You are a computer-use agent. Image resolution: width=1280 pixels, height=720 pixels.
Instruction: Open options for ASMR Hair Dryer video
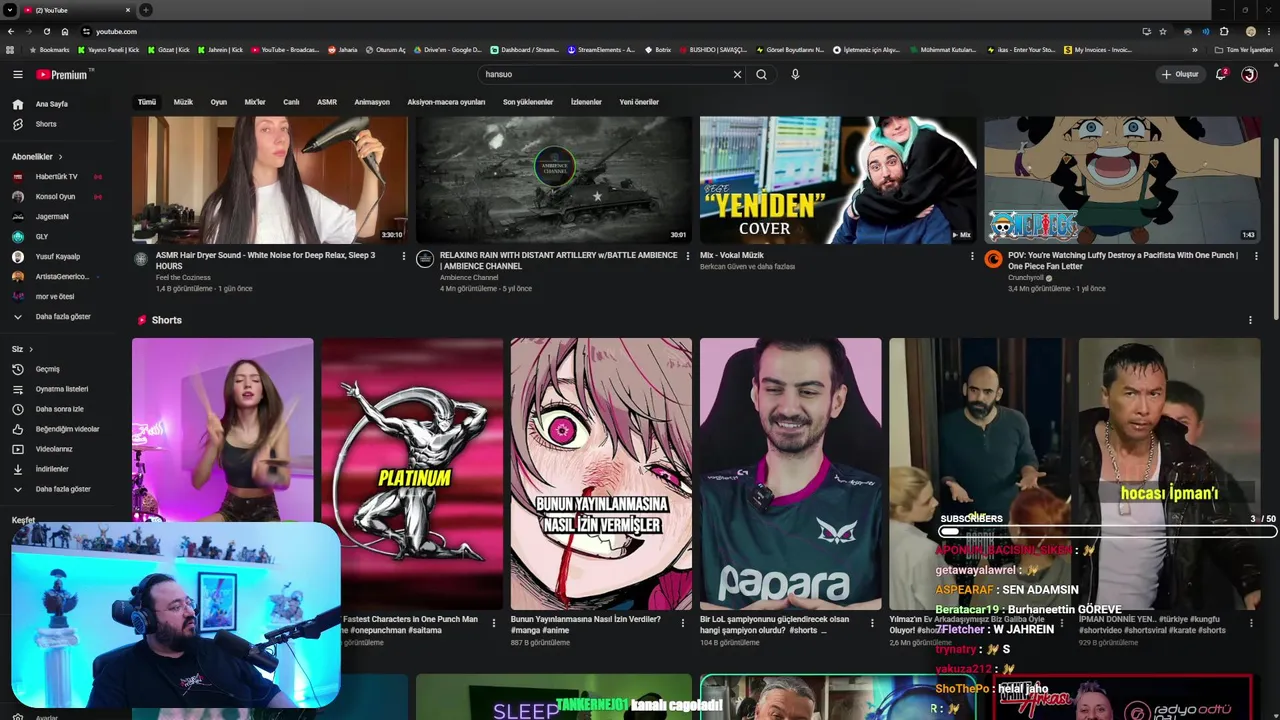404,256
